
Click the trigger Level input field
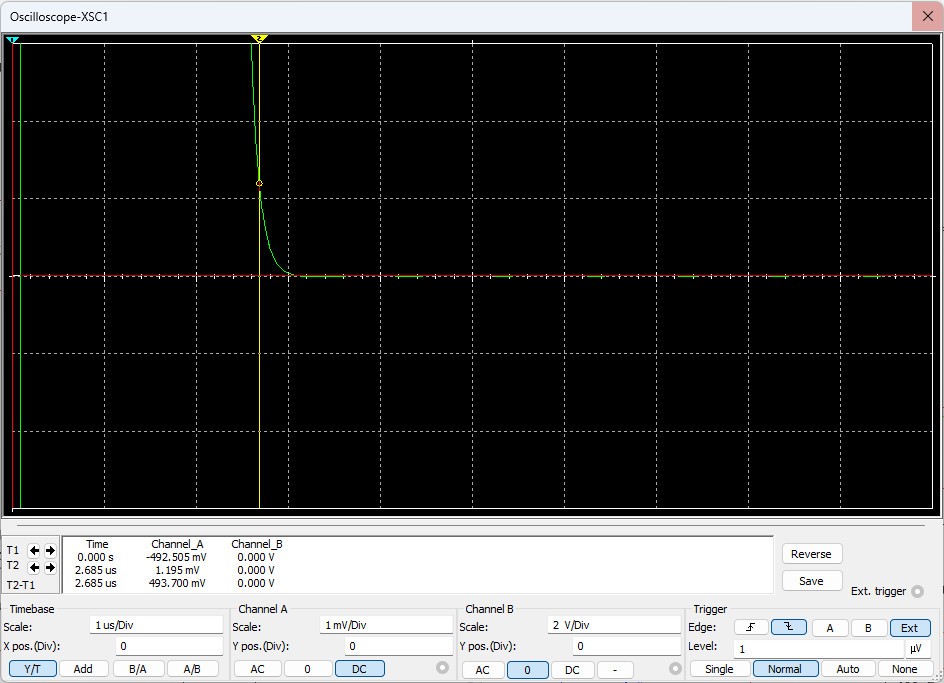817,648
